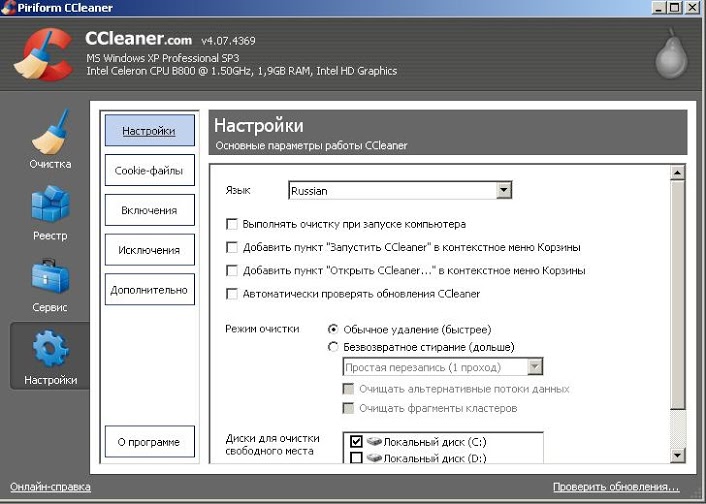Click the Режим очистки label
The image size is (706, 504).
(x=262, y=329)
